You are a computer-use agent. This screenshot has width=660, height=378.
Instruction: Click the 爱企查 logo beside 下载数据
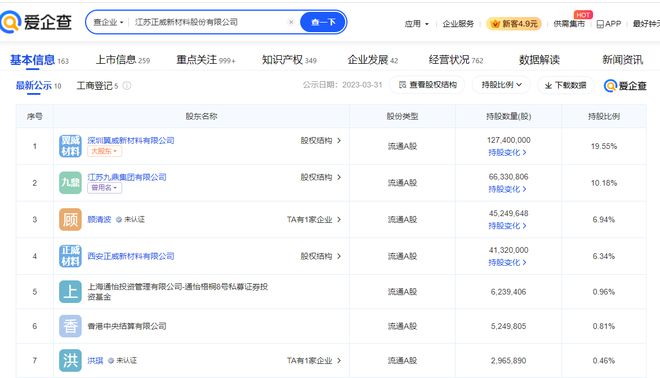pyautogui.click(x=625, y=85)
